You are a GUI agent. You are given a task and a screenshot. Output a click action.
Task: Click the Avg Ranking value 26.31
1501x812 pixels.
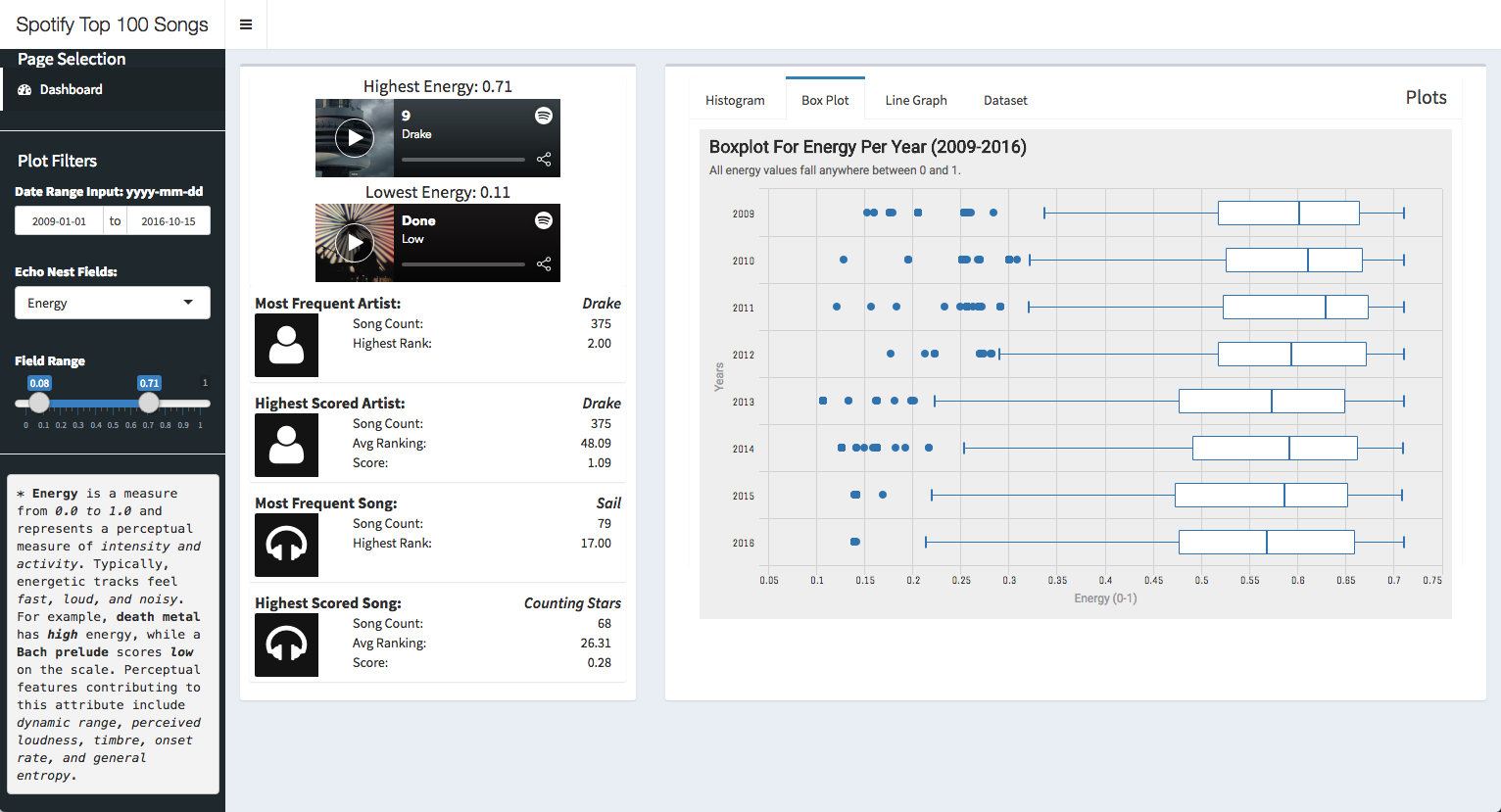coord(596,644)
